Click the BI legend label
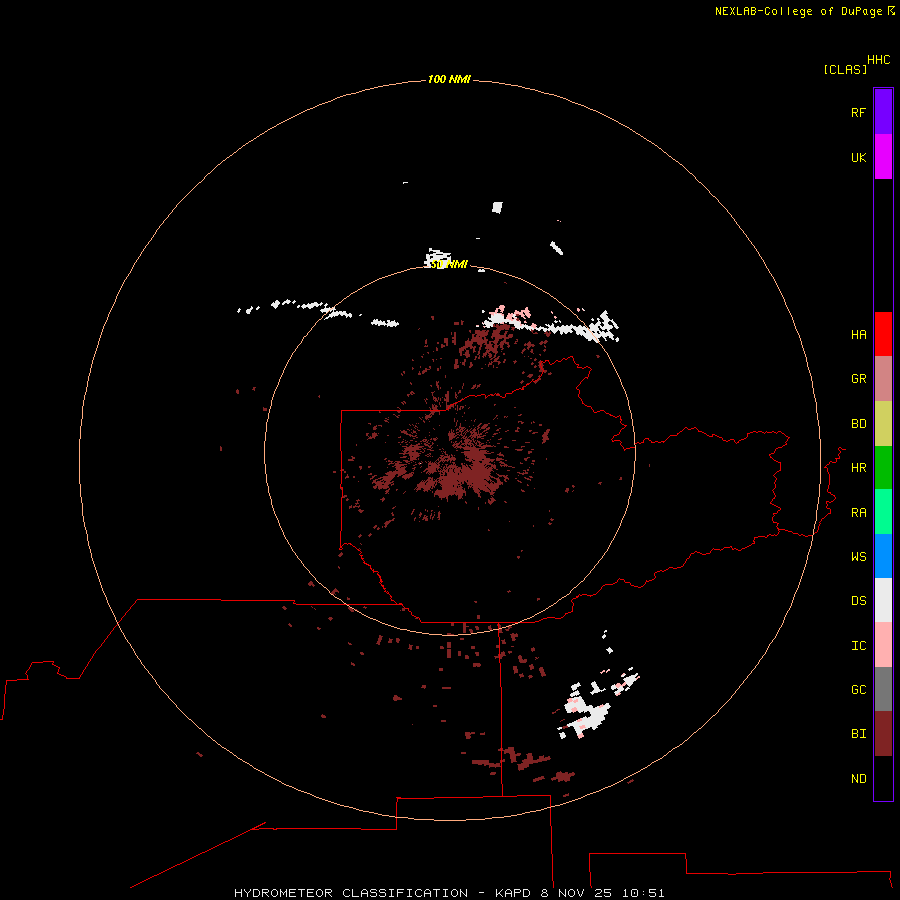 858,734
